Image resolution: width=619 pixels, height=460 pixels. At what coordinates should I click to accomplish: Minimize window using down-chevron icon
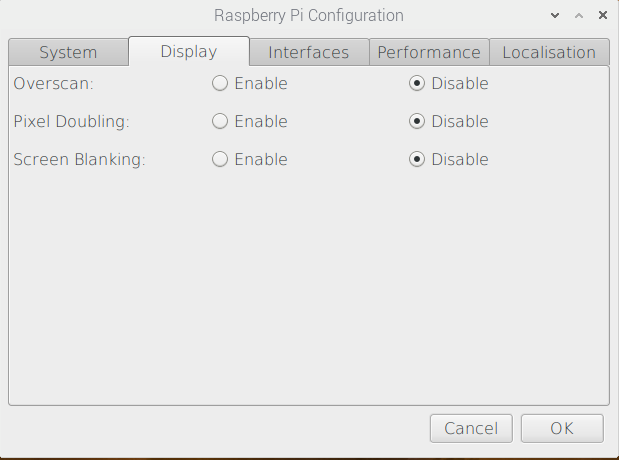pos(555,15)
